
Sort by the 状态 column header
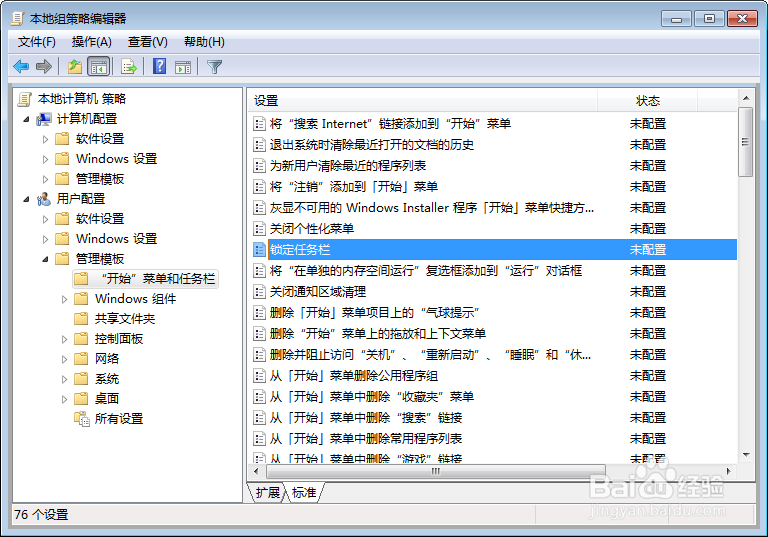click(x=648, y=101)
